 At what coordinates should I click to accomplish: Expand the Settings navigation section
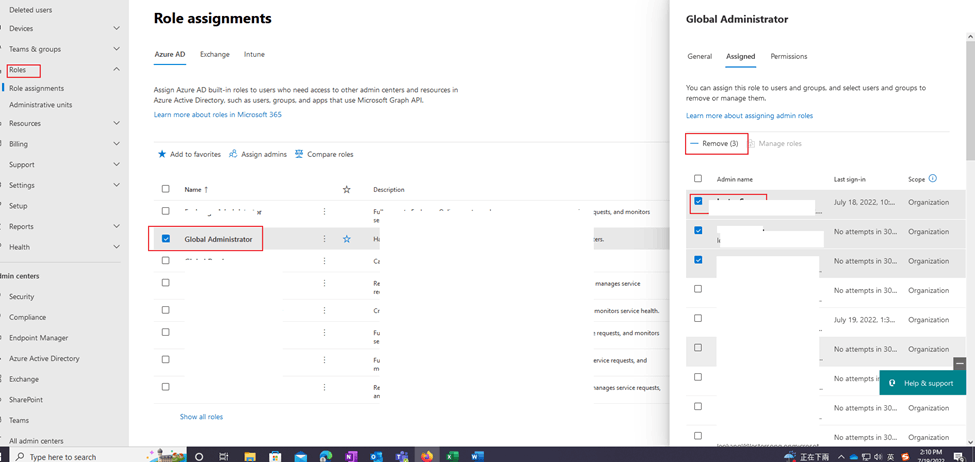pyautogui.click(x=117, y=185)
